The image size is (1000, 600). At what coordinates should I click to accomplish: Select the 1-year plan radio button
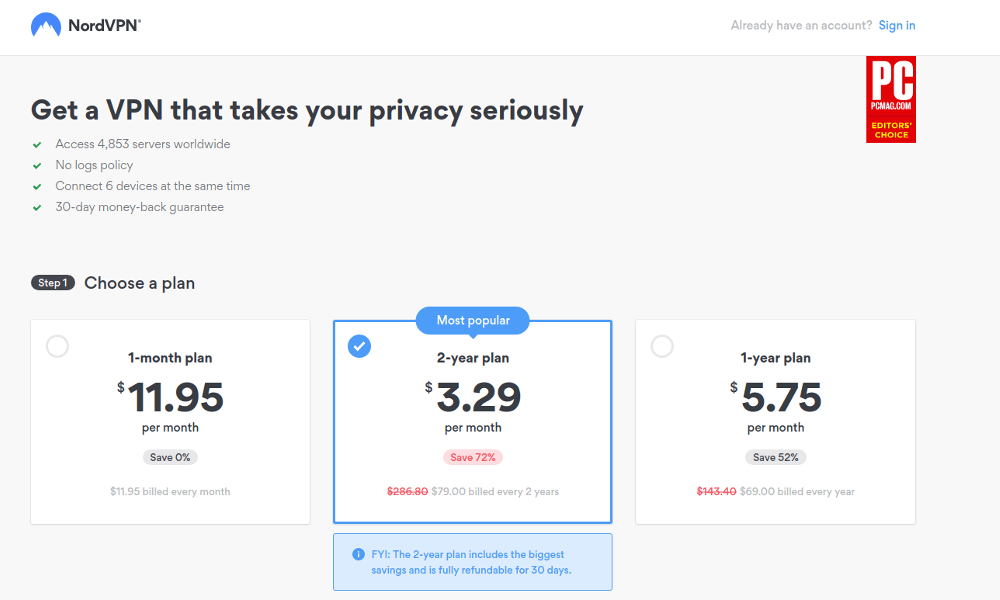click(662, 346)
